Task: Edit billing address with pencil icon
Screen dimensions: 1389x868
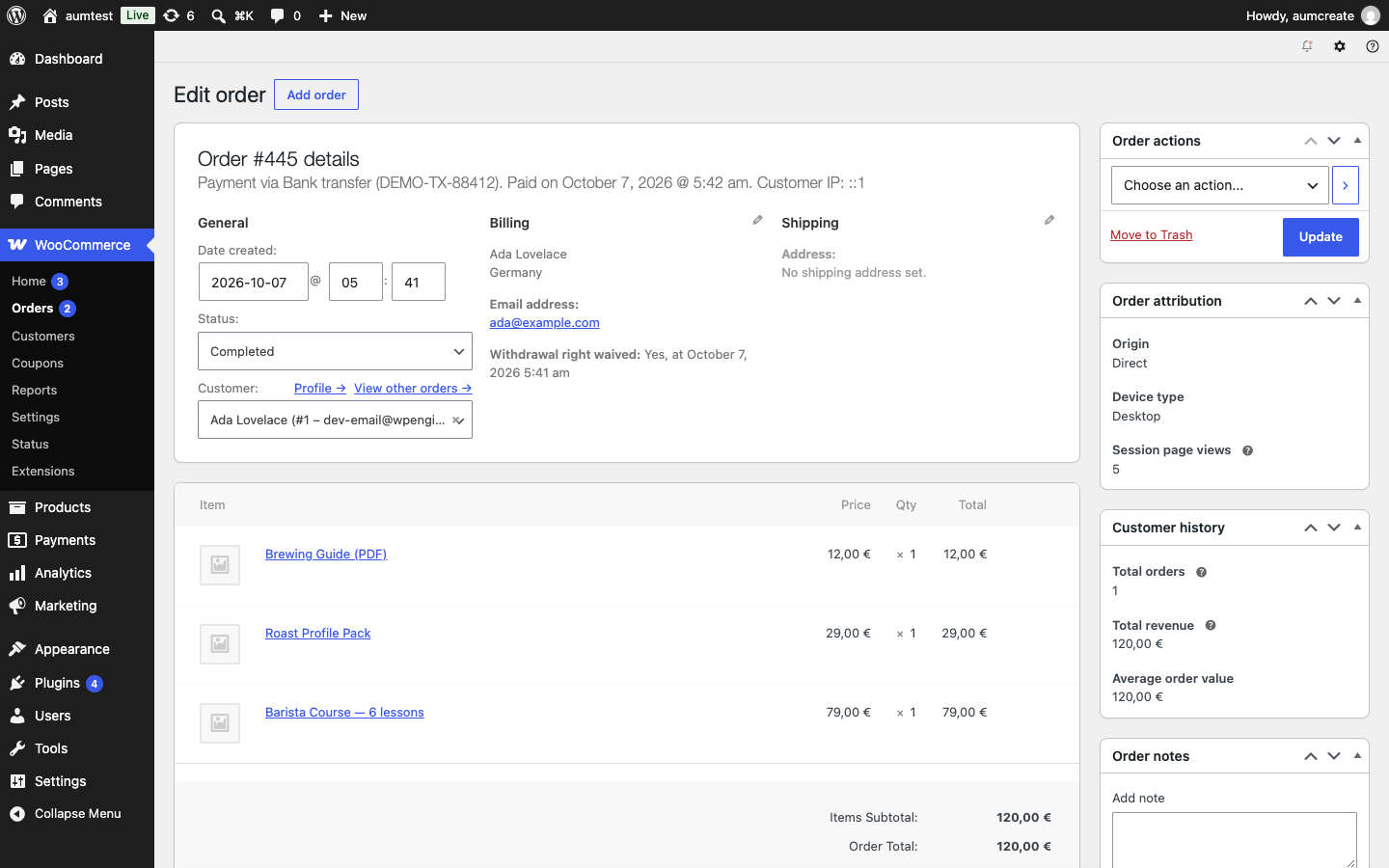Action: 757,221
